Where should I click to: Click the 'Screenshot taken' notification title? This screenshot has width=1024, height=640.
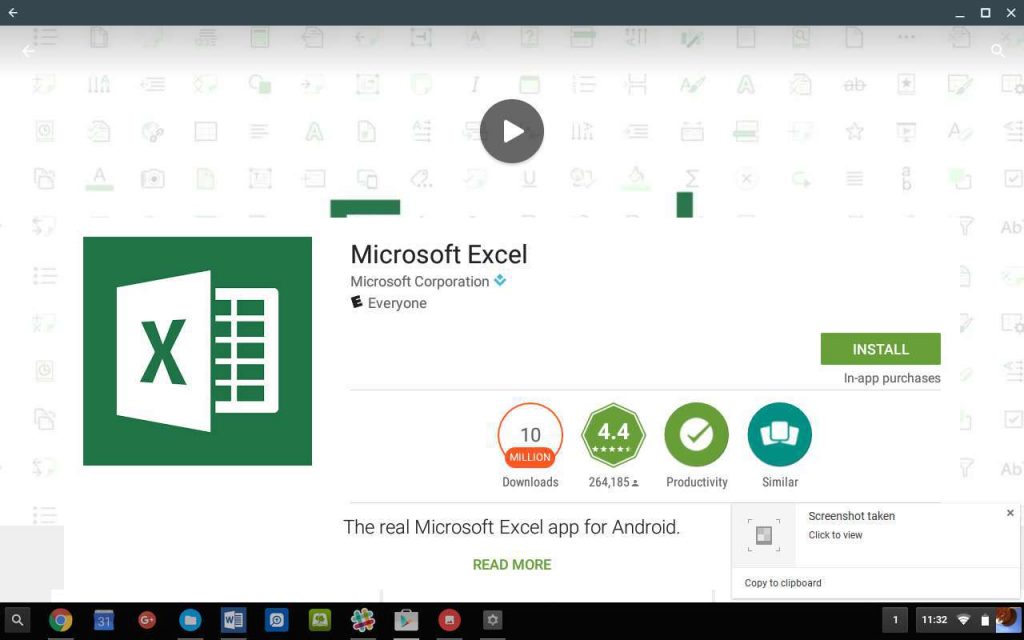pos(852,516)
